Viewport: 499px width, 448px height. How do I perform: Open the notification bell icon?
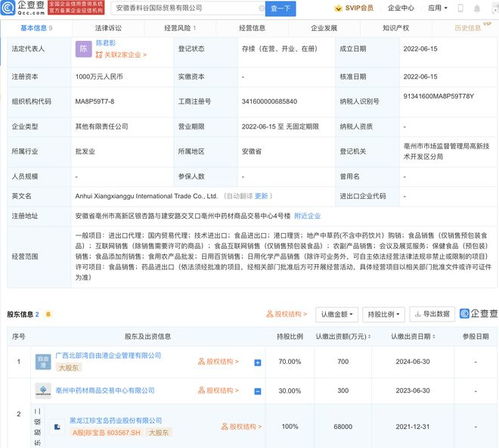[477, 8]
